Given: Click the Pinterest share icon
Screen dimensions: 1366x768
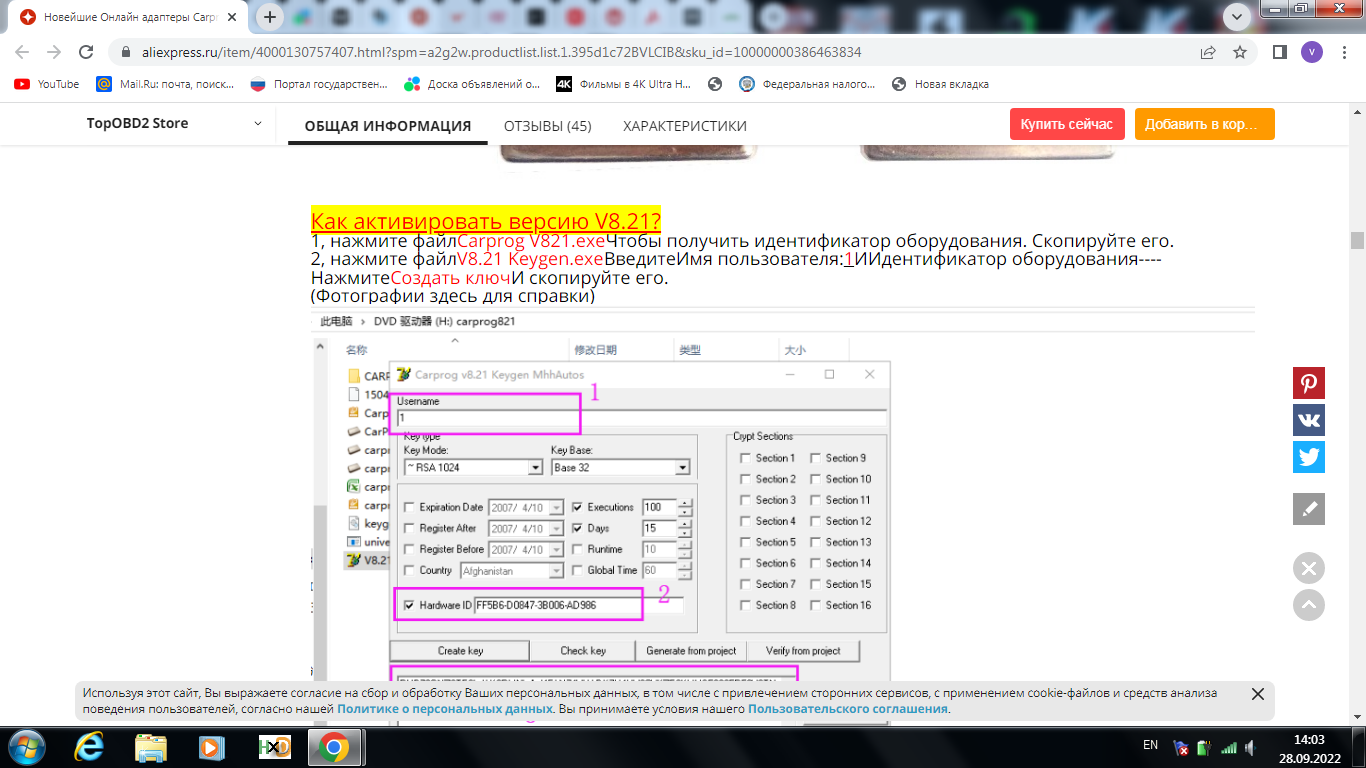Looking at the screenshot, I should tap(1309, 384).
